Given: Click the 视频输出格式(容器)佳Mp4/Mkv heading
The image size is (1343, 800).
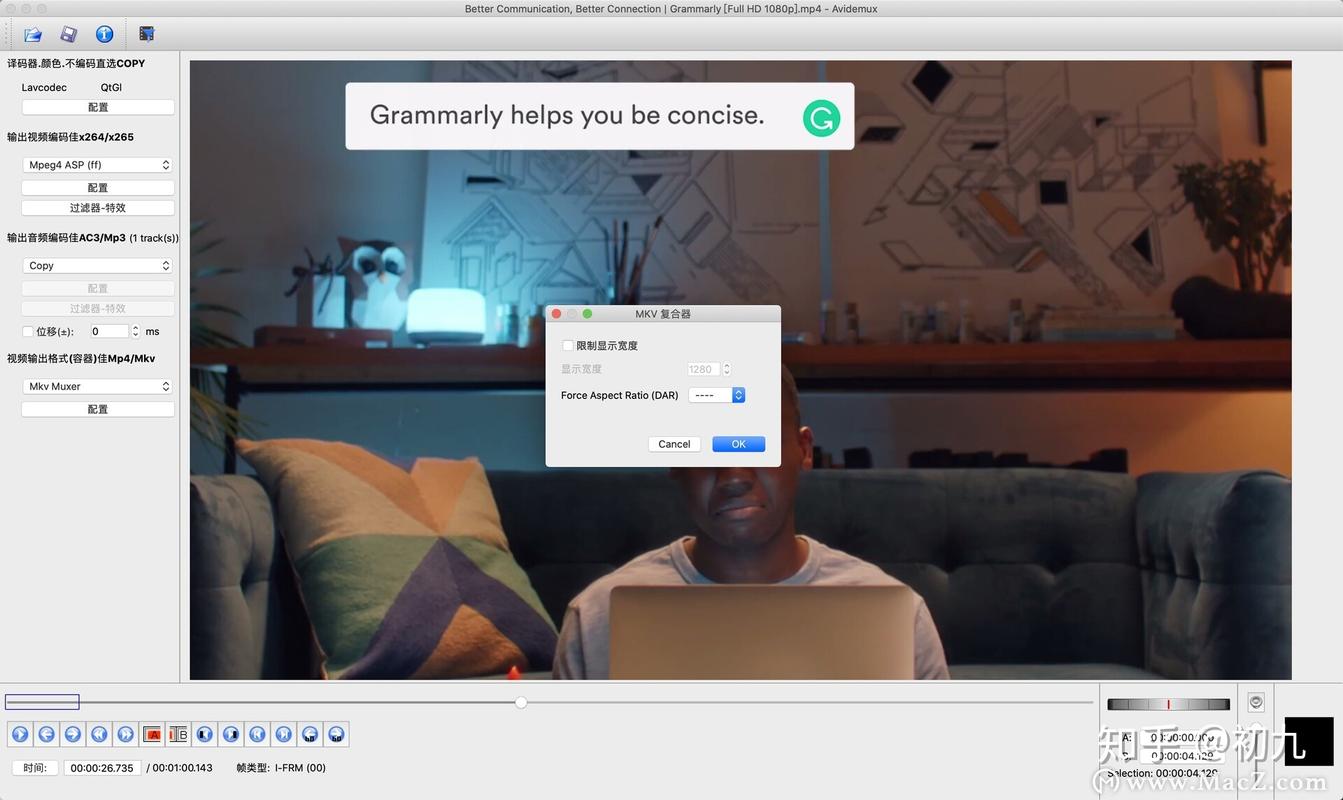Looking at the screenshot, I should pyautogui.click(x=81, y=358).
